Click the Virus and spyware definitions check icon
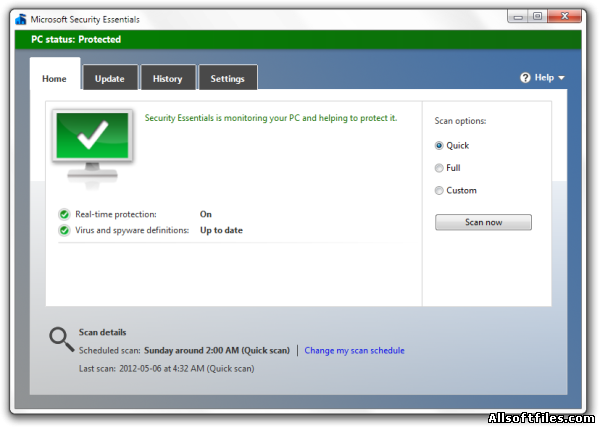The image size is (600, 428). 64,230
